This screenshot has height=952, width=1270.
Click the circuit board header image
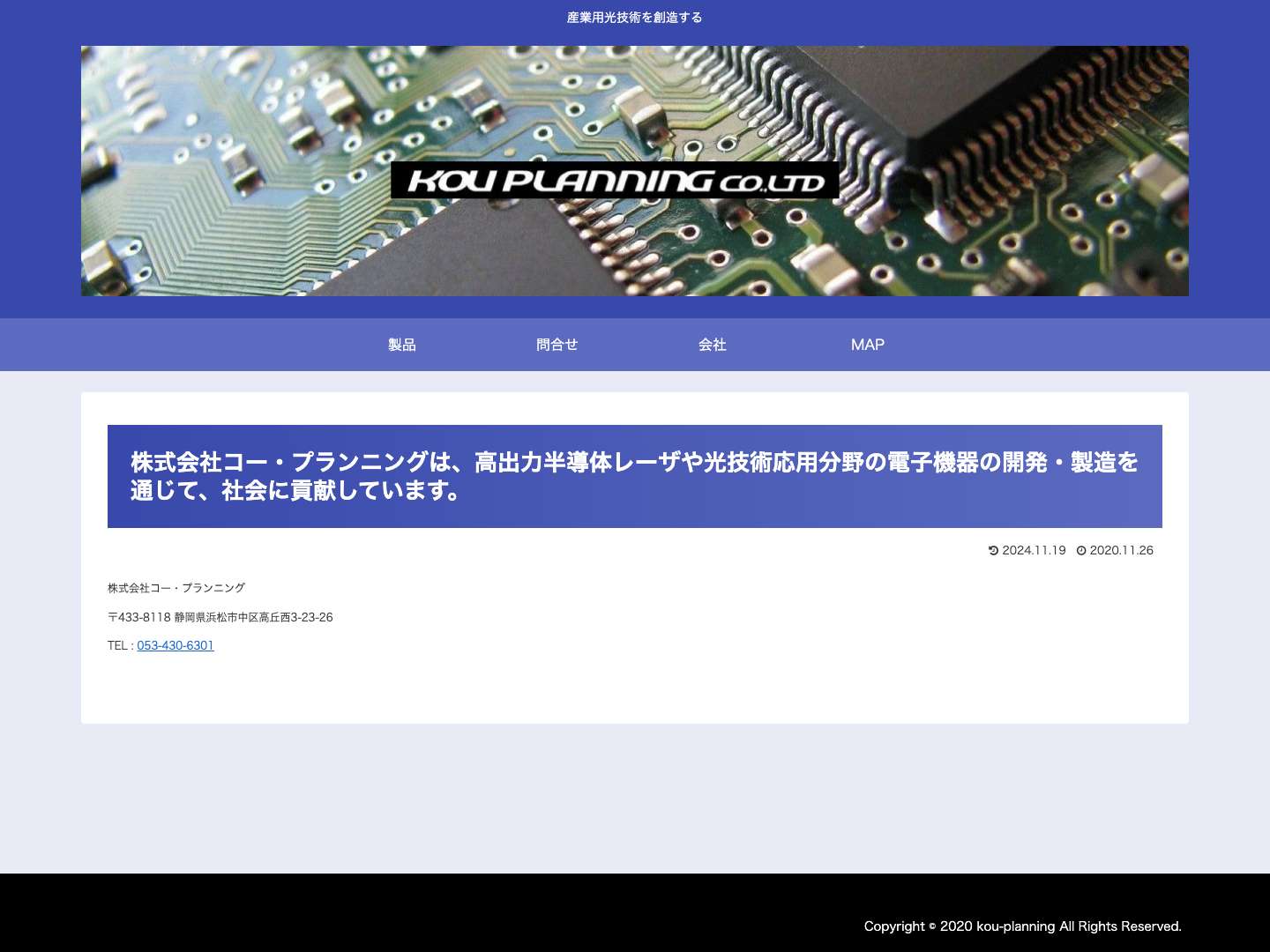click(635, 170)
